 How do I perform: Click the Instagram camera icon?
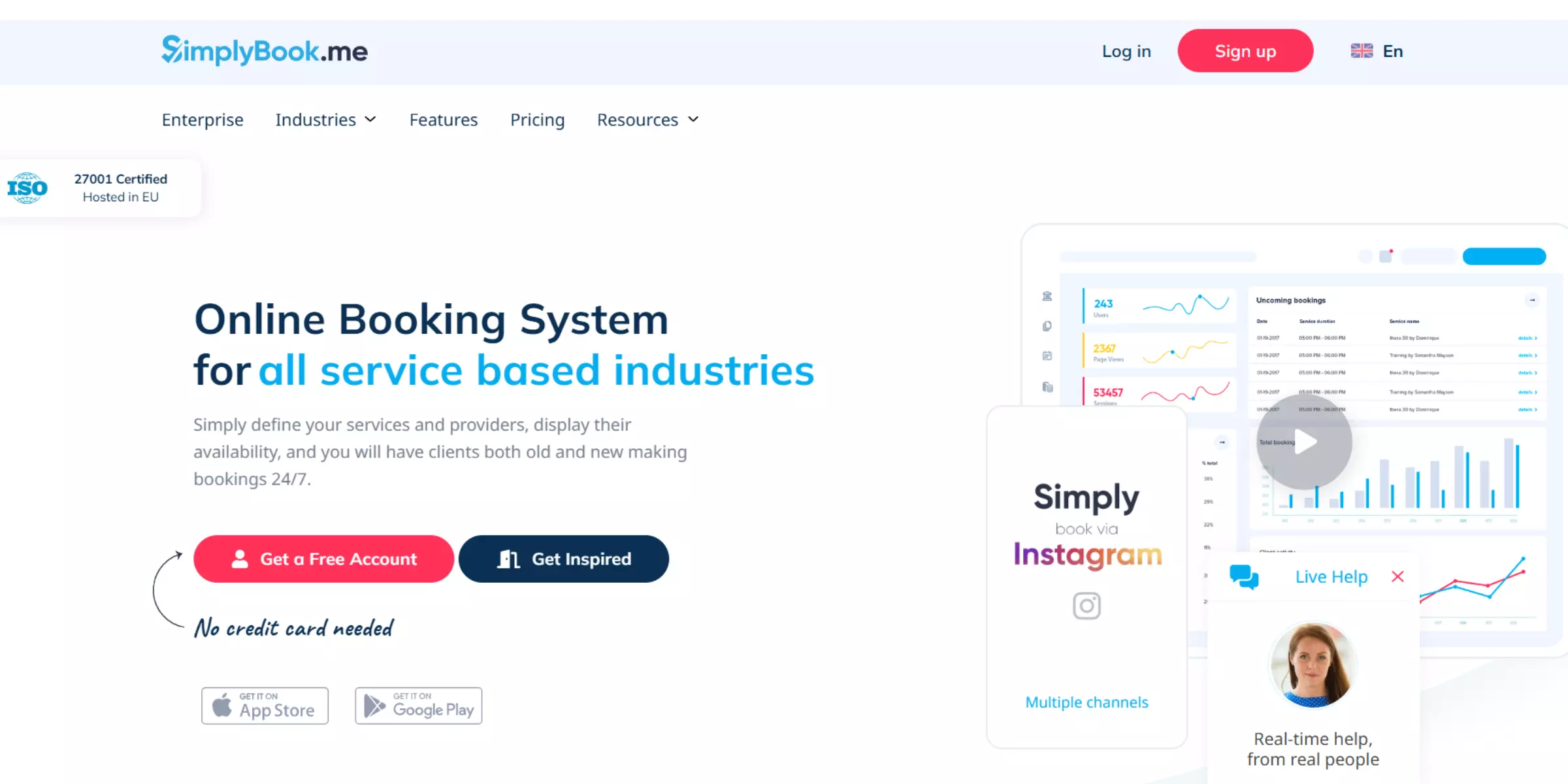pyautogui.click(x=1086, y=606)
